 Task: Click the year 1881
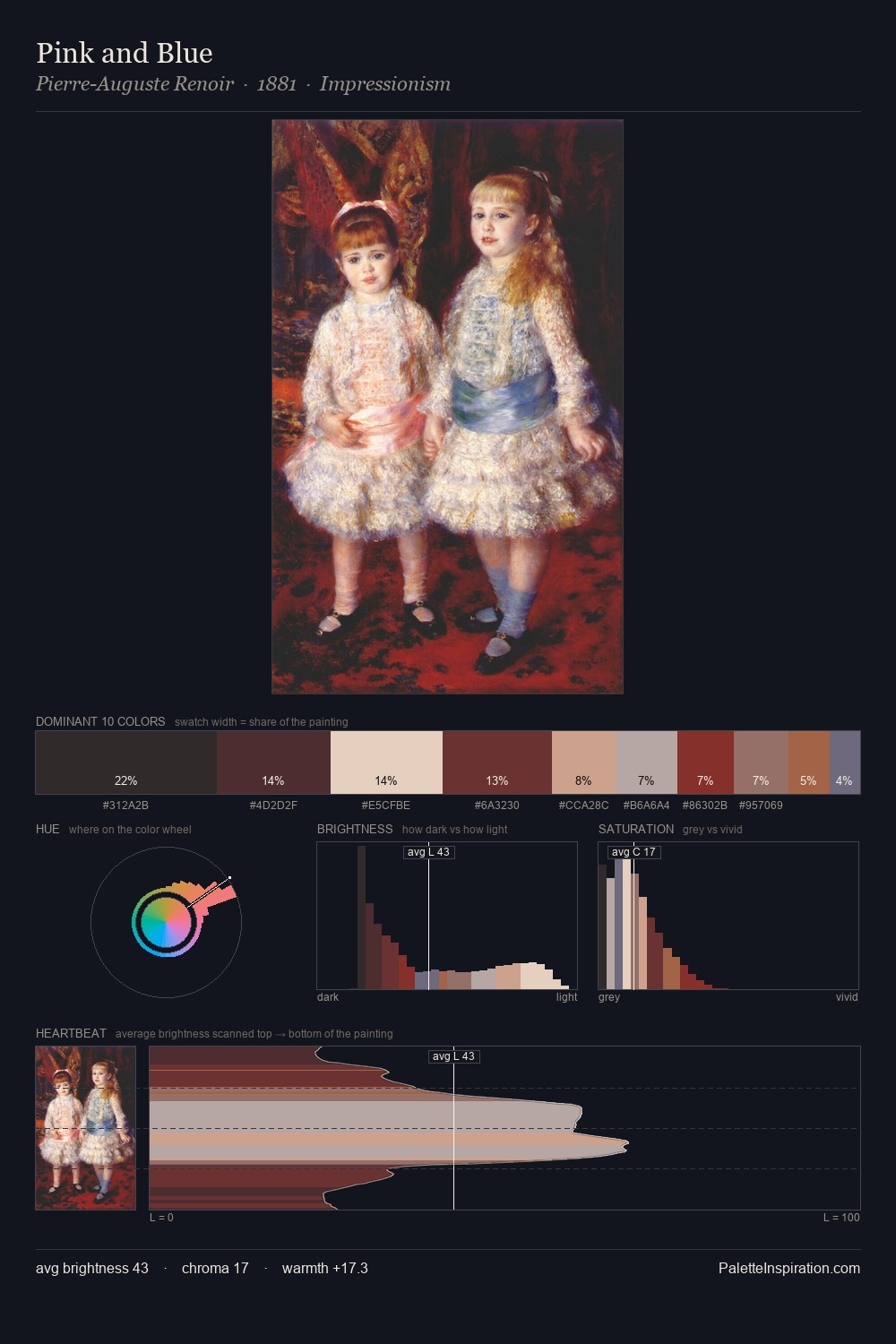click(276, 84)
